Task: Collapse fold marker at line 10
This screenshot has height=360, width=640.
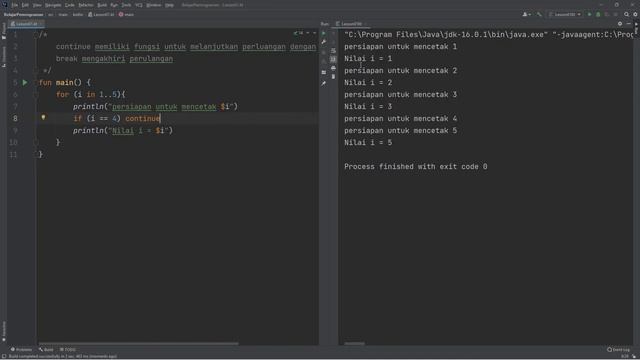Action: coord(36,142)
